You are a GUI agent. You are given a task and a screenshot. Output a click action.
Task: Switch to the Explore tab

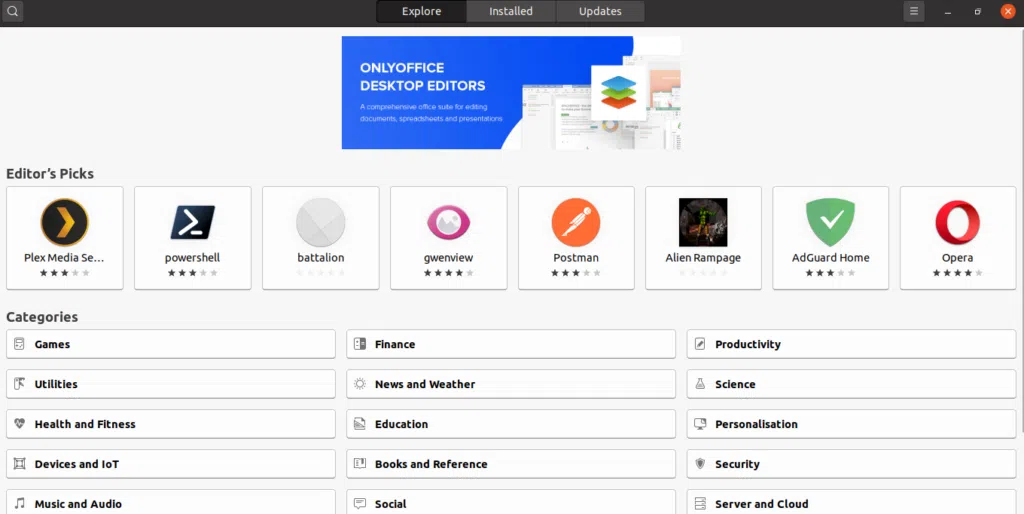coord(421,11)
